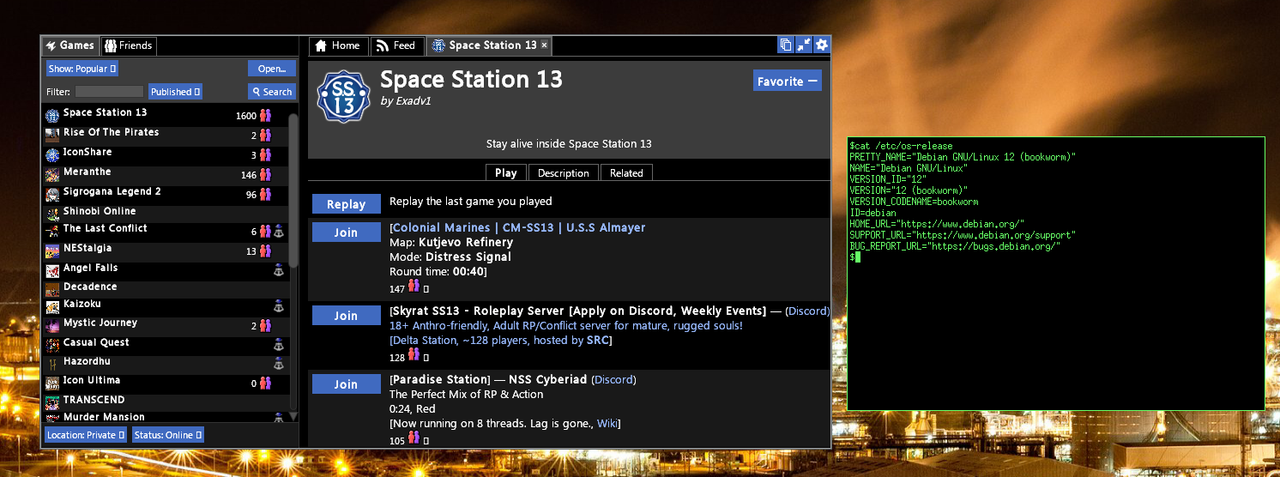Click the players icon under Skyrat SS13 server
The height and width of the screenshot is (477, 1280).
[x=413, y=355]
